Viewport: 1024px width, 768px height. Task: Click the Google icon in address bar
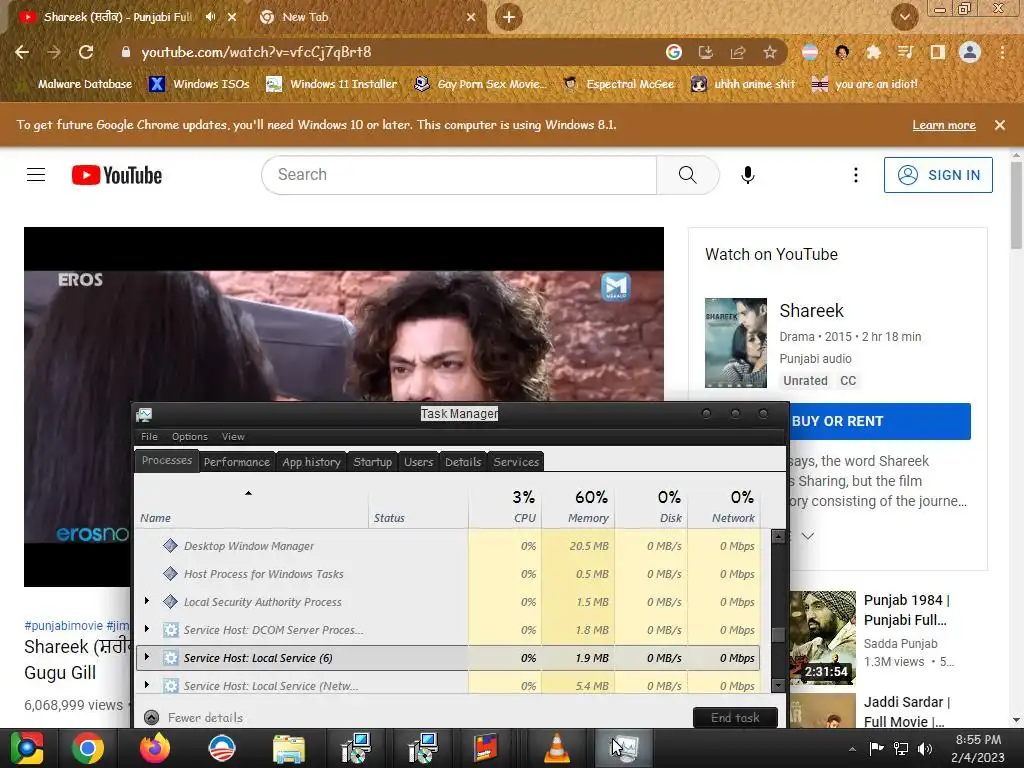point(674,52)
